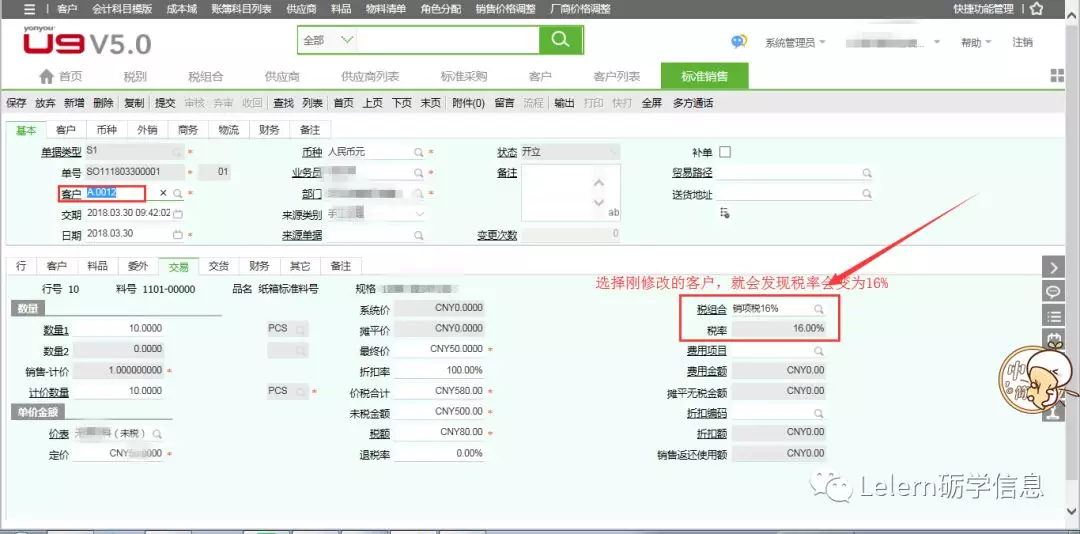The width and height of the screenshot is (1080, 534).
Task: Click the 单据类型 field label link
Action: [x=61, y=152]
